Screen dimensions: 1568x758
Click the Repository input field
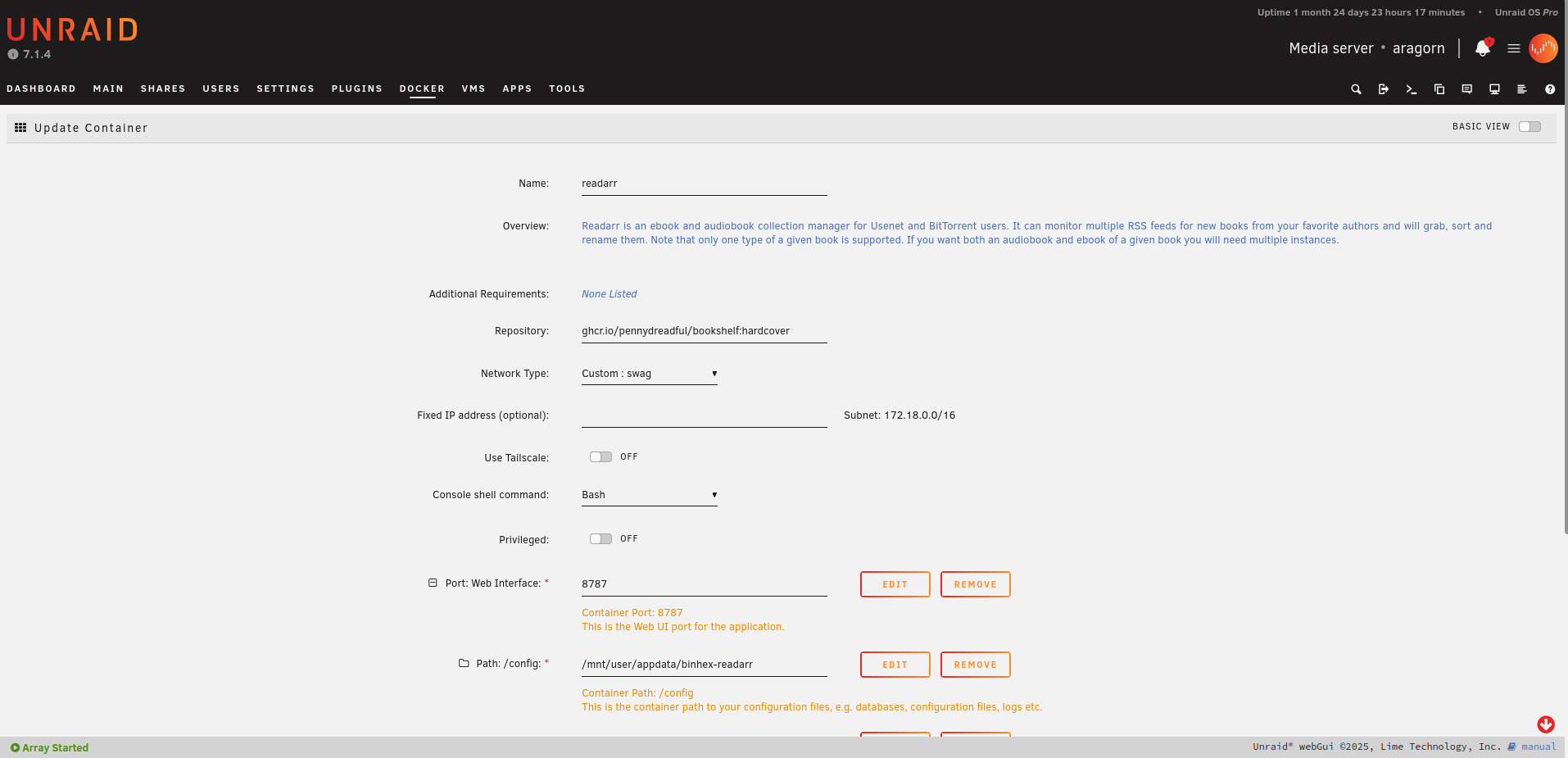point(705,331)
